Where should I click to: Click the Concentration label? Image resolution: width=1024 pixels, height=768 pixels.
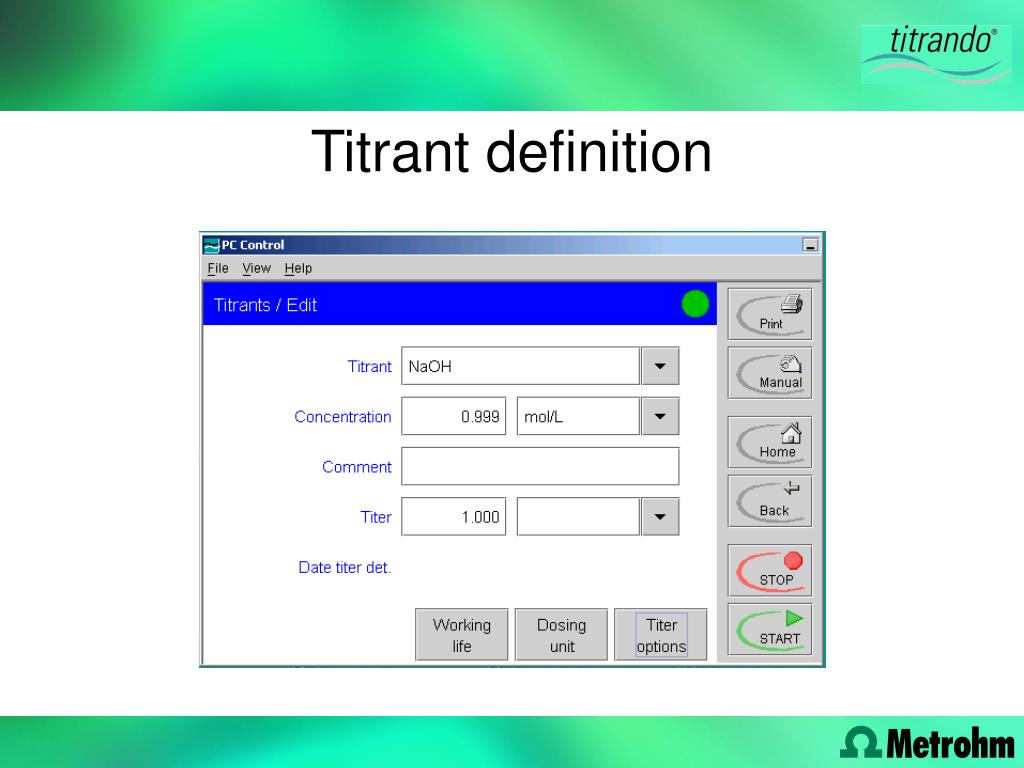(x=343, y=417)
